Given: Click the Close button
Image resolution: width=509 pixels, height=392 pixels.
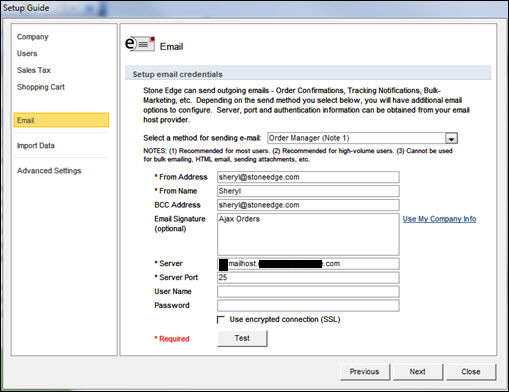Looking at the screenshot, I should tap(471, 372).
